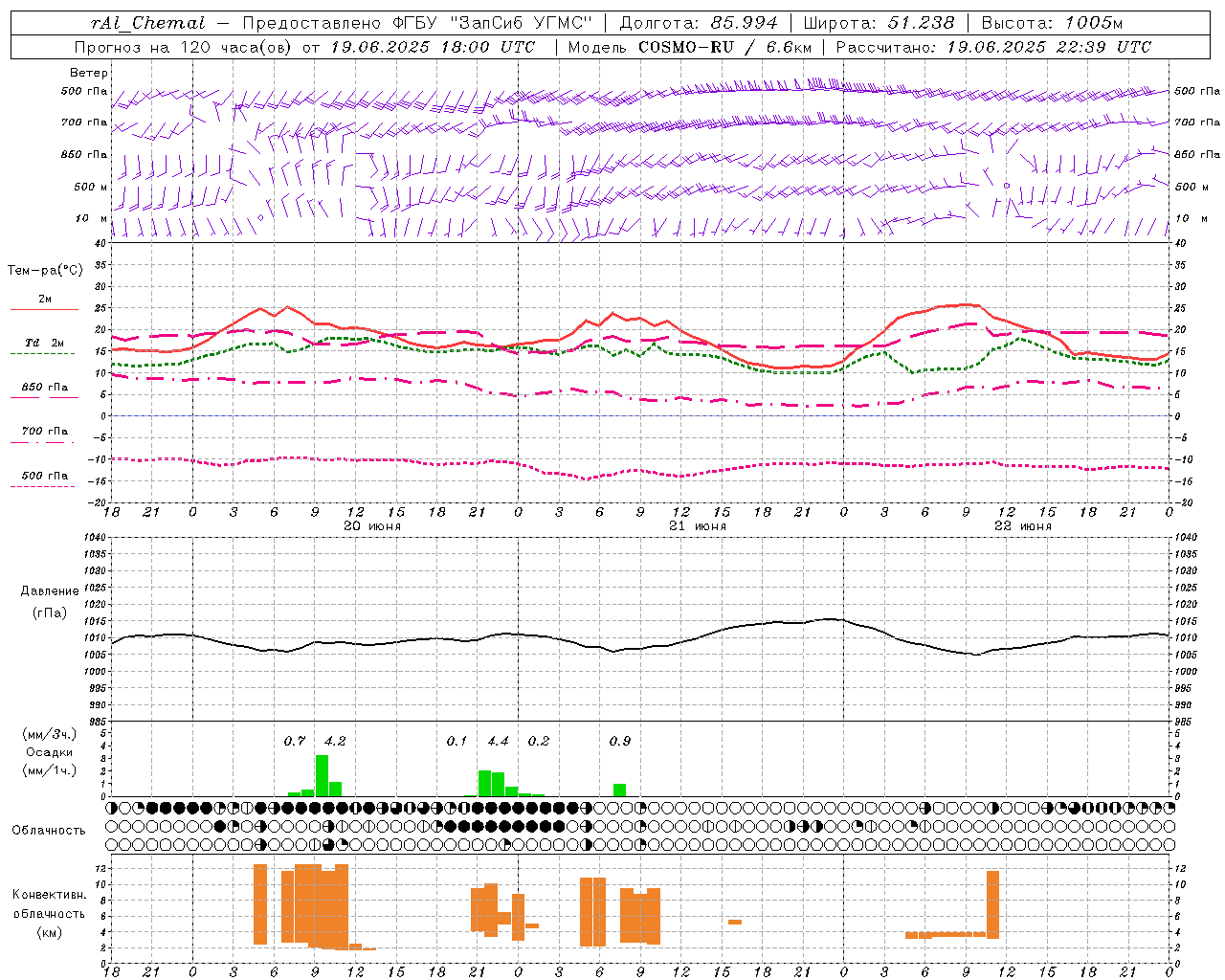Click the elevation label Высота: 1005м
The height and width of the screenshot is (980, 1225).
1052,23
